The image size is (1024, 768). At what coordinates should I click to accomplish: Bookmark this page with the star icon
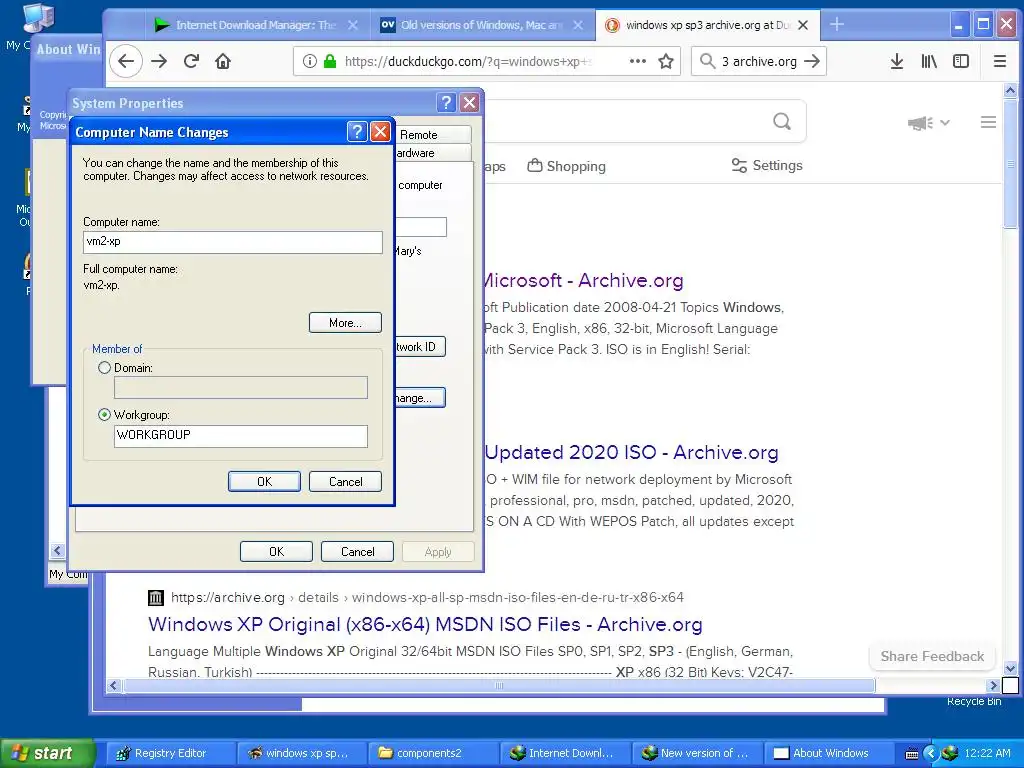pyautogui.click(x=665, y=61)
